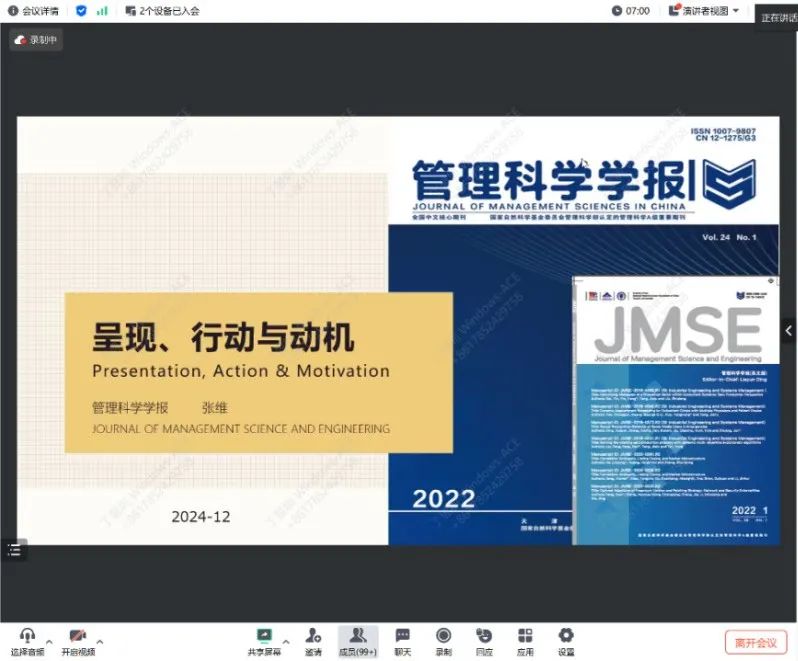This screenshot has height=661, width=798.
Task: Toggle camera with 开启视频 button
Action: coord(78,636)
